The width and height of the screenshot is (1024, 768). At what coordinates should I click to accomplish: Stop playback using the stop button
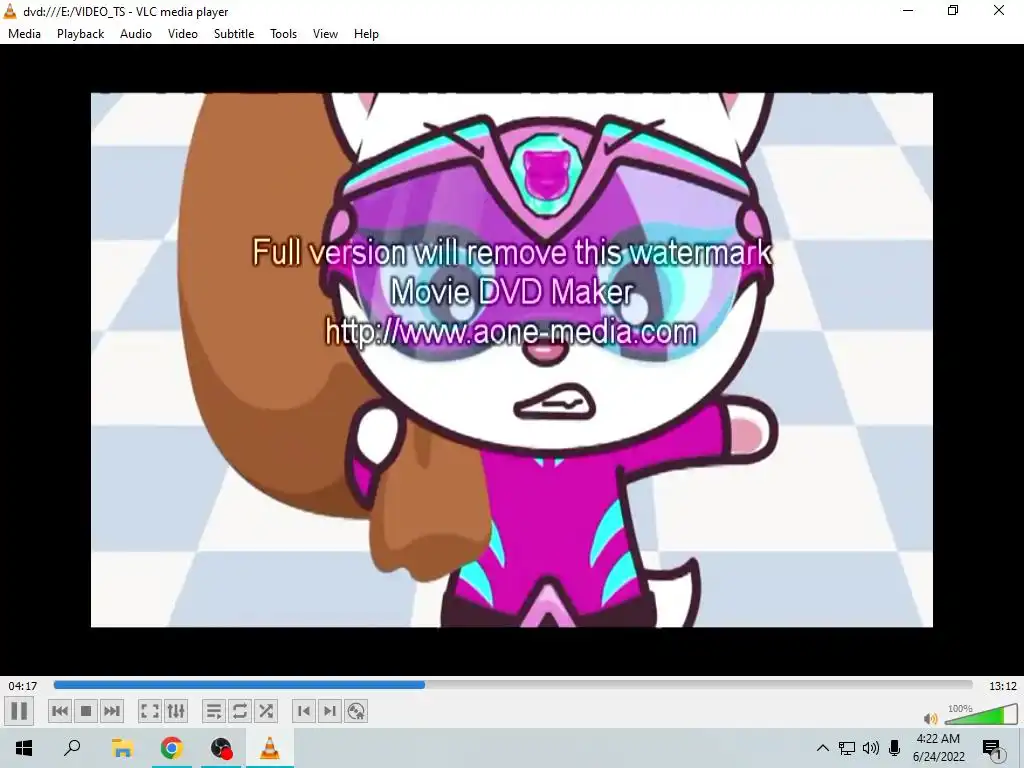86,711
